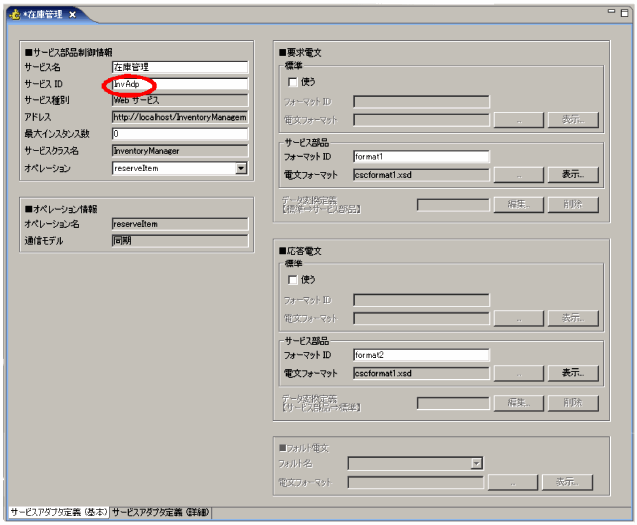
Task: Click the アドレス field with localhost URL
Action: [x=180, y=117]
